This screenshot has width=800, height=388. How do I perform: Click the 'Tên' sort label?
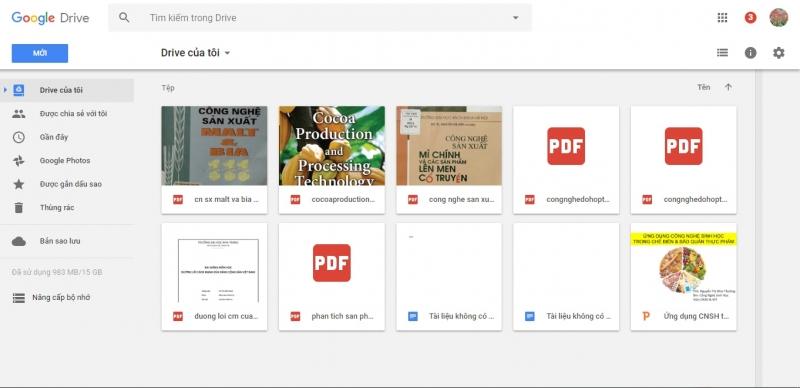pos(704,87)
